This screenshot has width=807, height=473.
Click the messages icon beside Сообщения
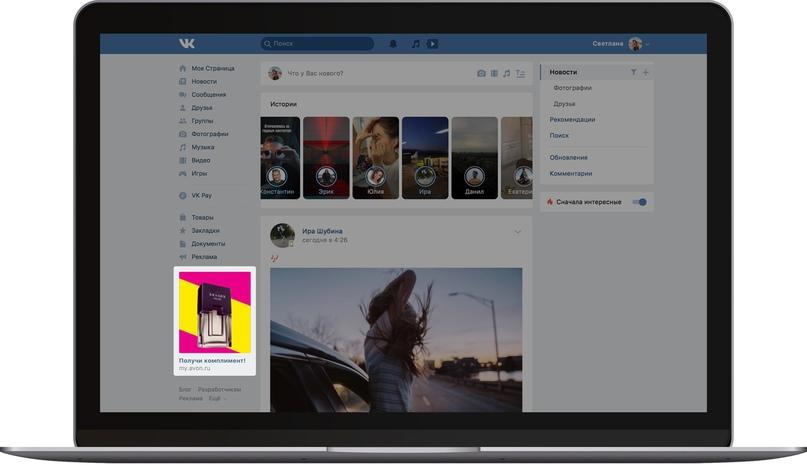tap(183, 95)
